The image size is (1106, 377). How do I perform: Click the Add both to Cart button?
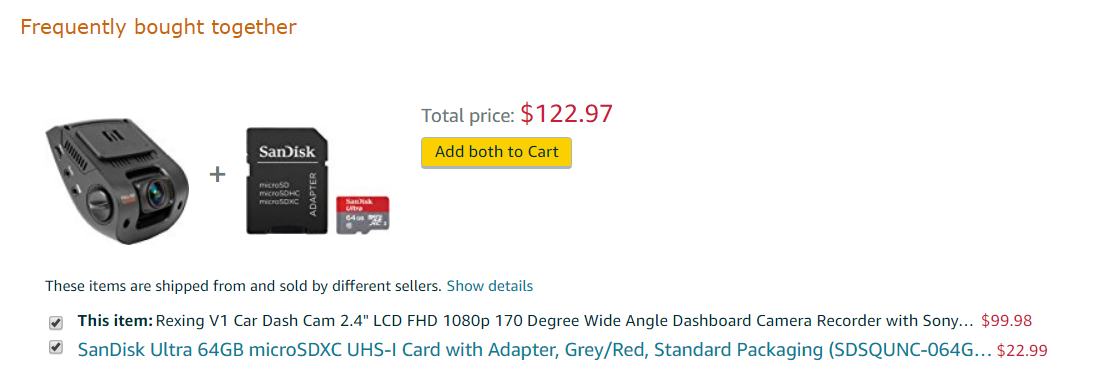tap(497, 152)
